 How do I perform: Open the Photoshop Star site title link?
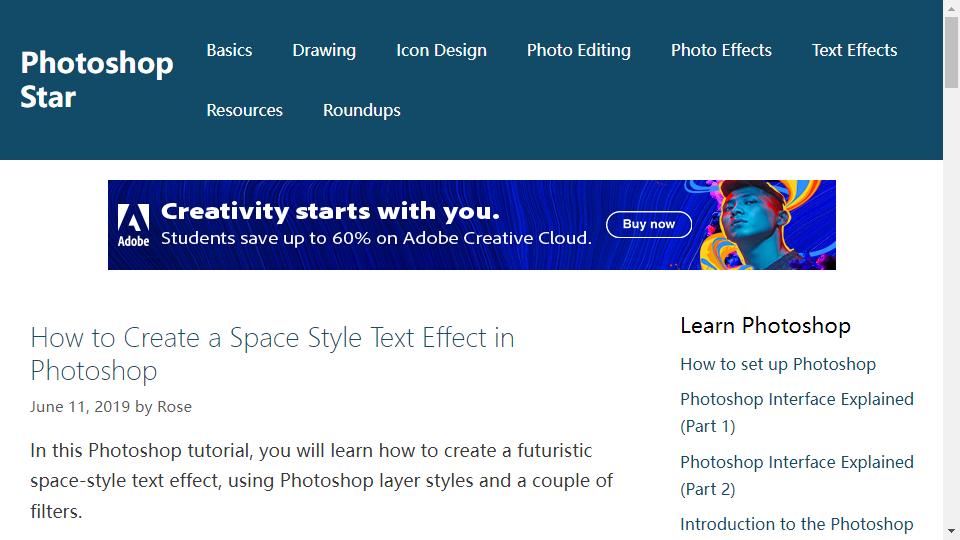(x=97, y=80)
